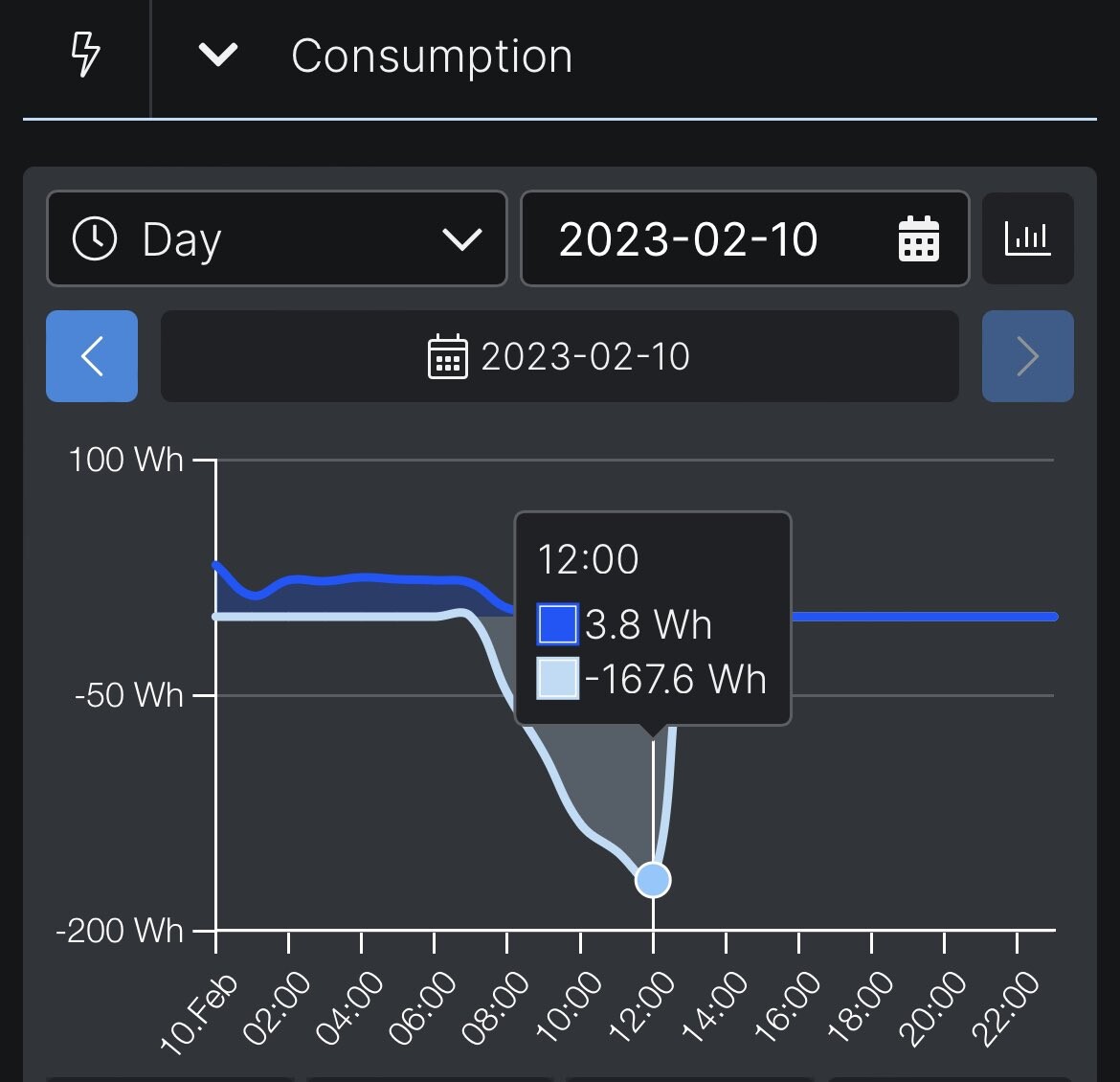Click the clock icon in period selector
This screenshot has height=1082, width=1120.
[95, 238]
